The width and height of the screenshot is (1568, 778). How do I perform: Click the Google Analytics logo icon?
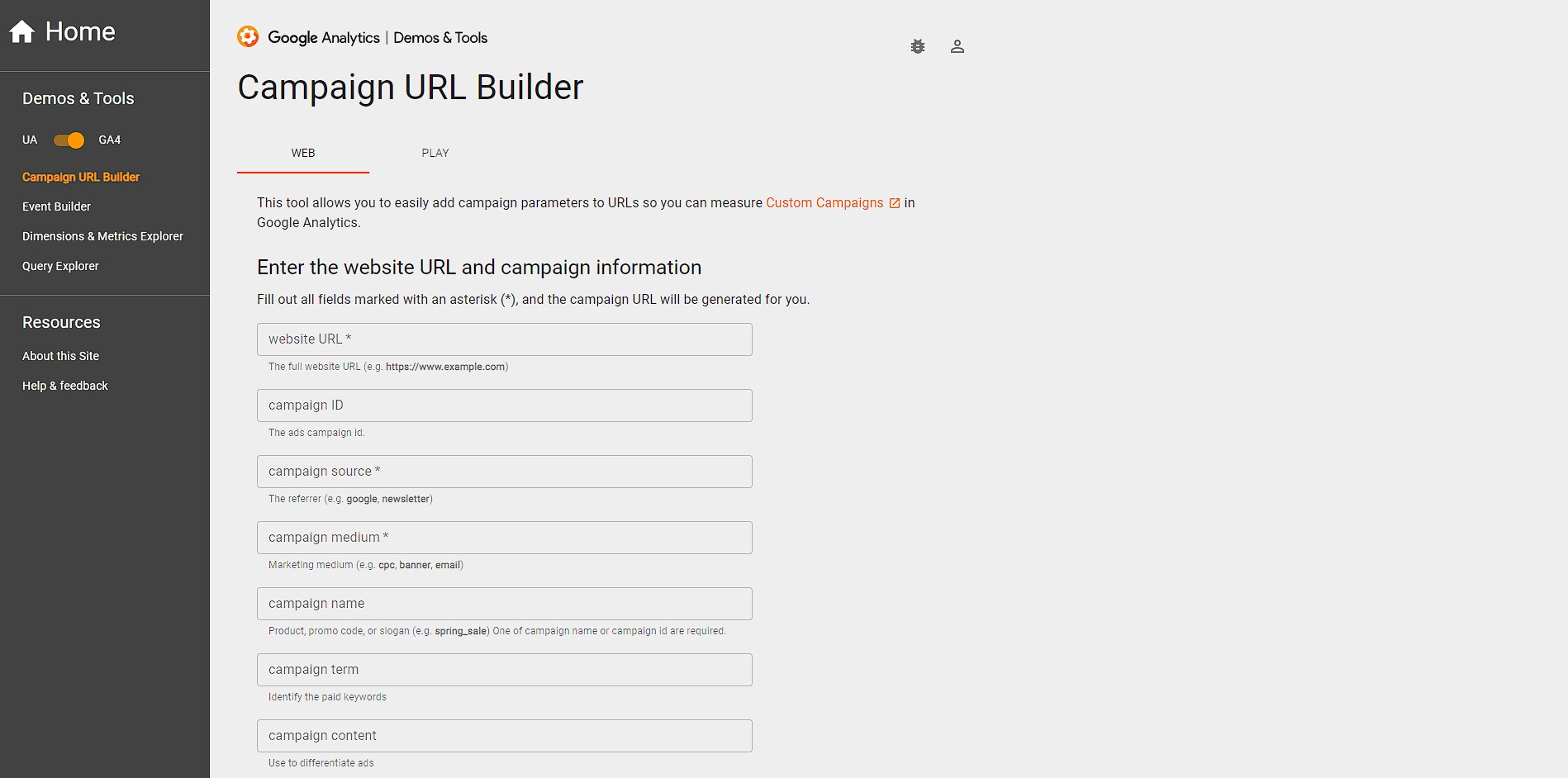pyautogui.click(x=248, y=37)
